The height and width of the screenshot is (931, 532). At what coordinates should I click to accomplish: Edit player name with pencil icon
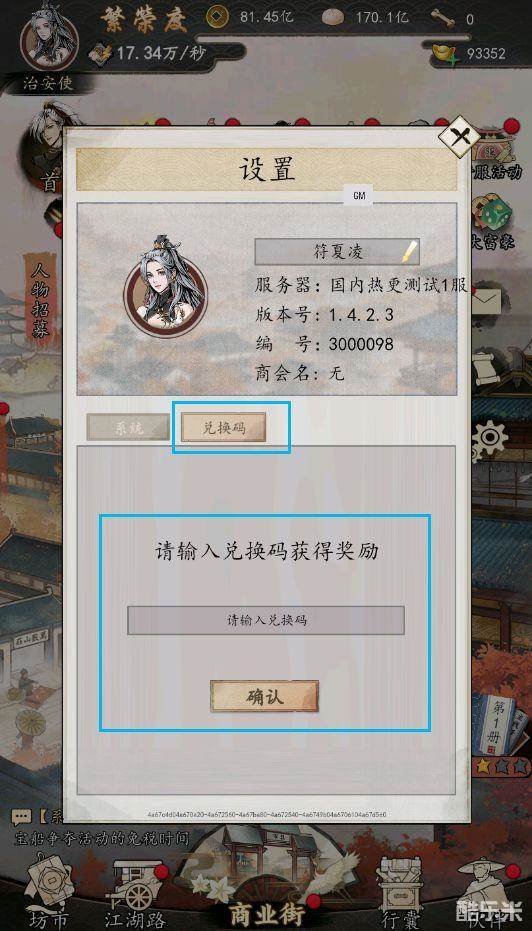408,252
